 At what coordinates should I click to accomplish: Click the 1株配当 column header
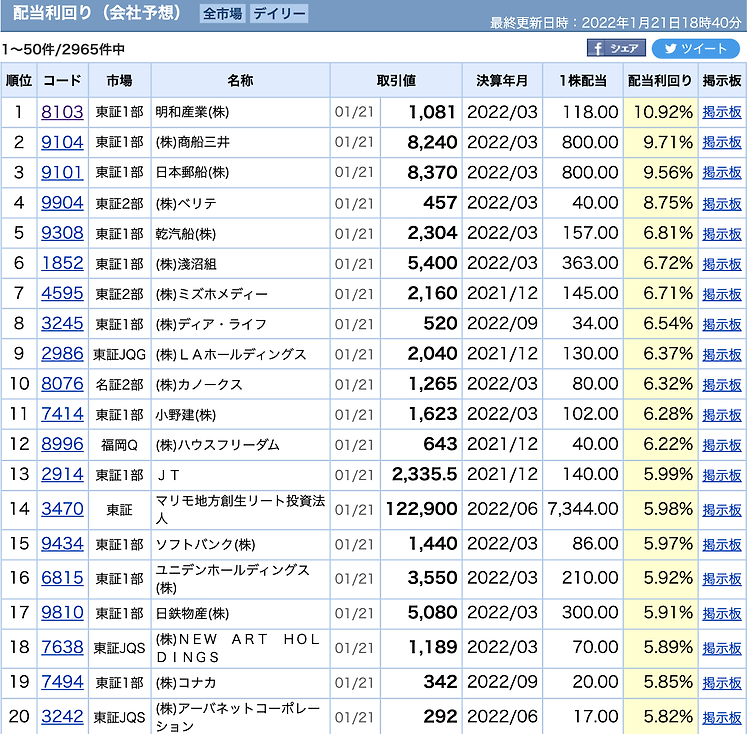tap(583, 80)
